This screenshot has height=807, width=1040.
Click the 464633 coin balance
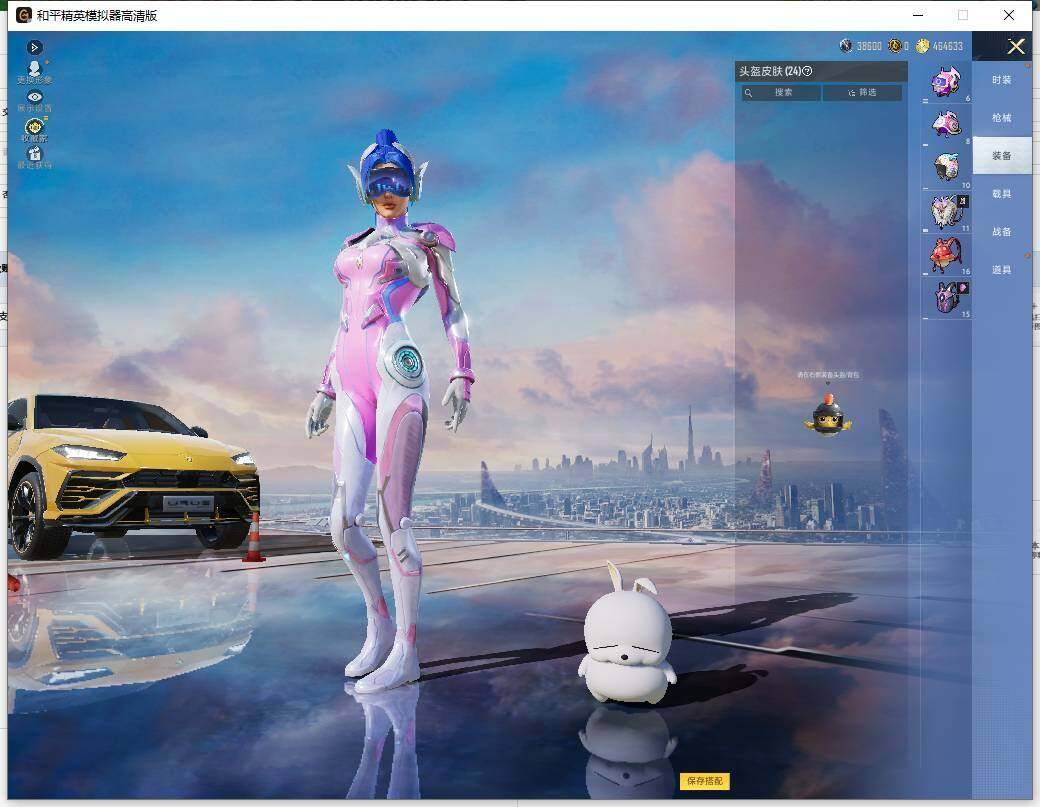click(x=948, y=46)
